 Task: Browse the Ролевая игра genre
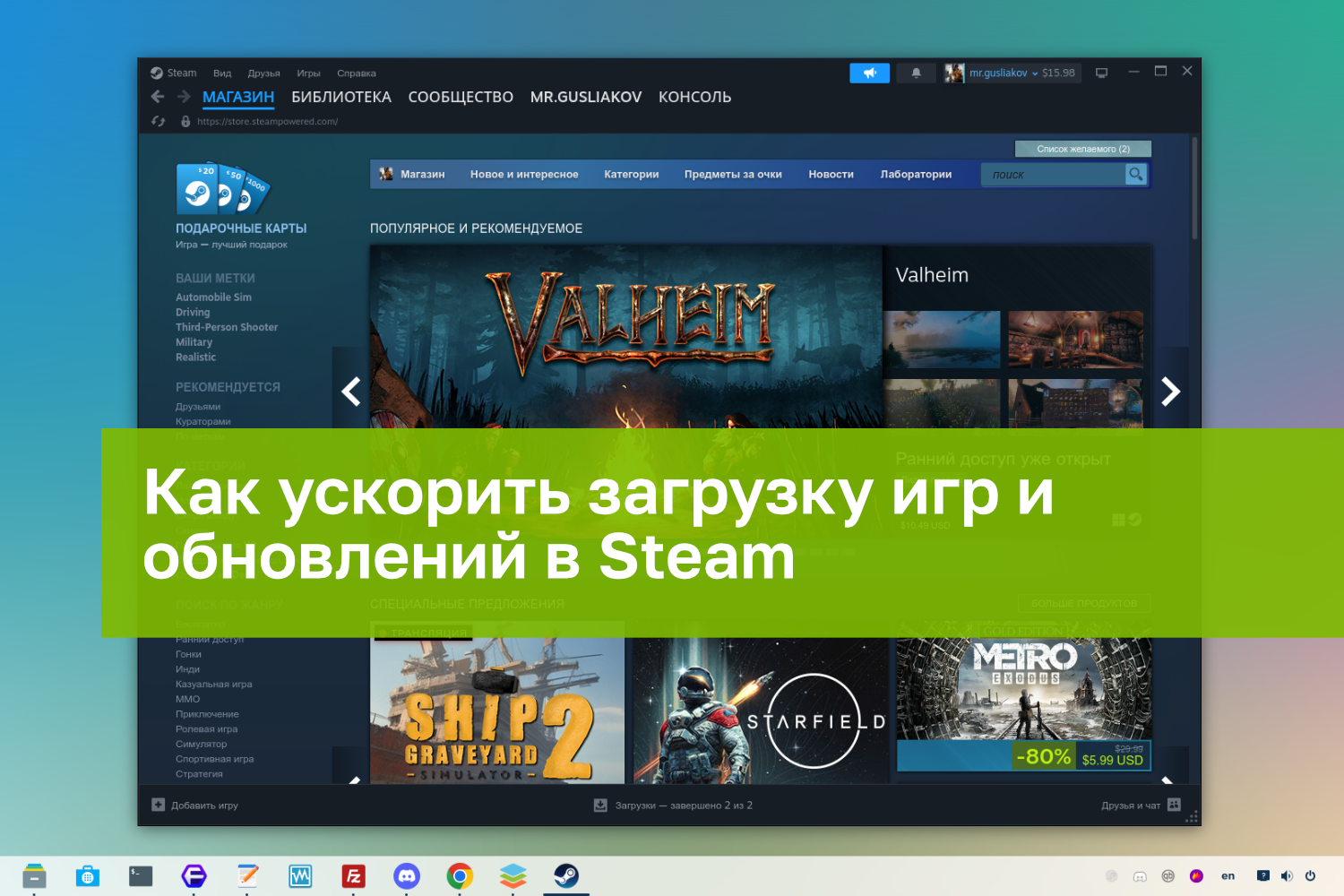click(206, 729)
